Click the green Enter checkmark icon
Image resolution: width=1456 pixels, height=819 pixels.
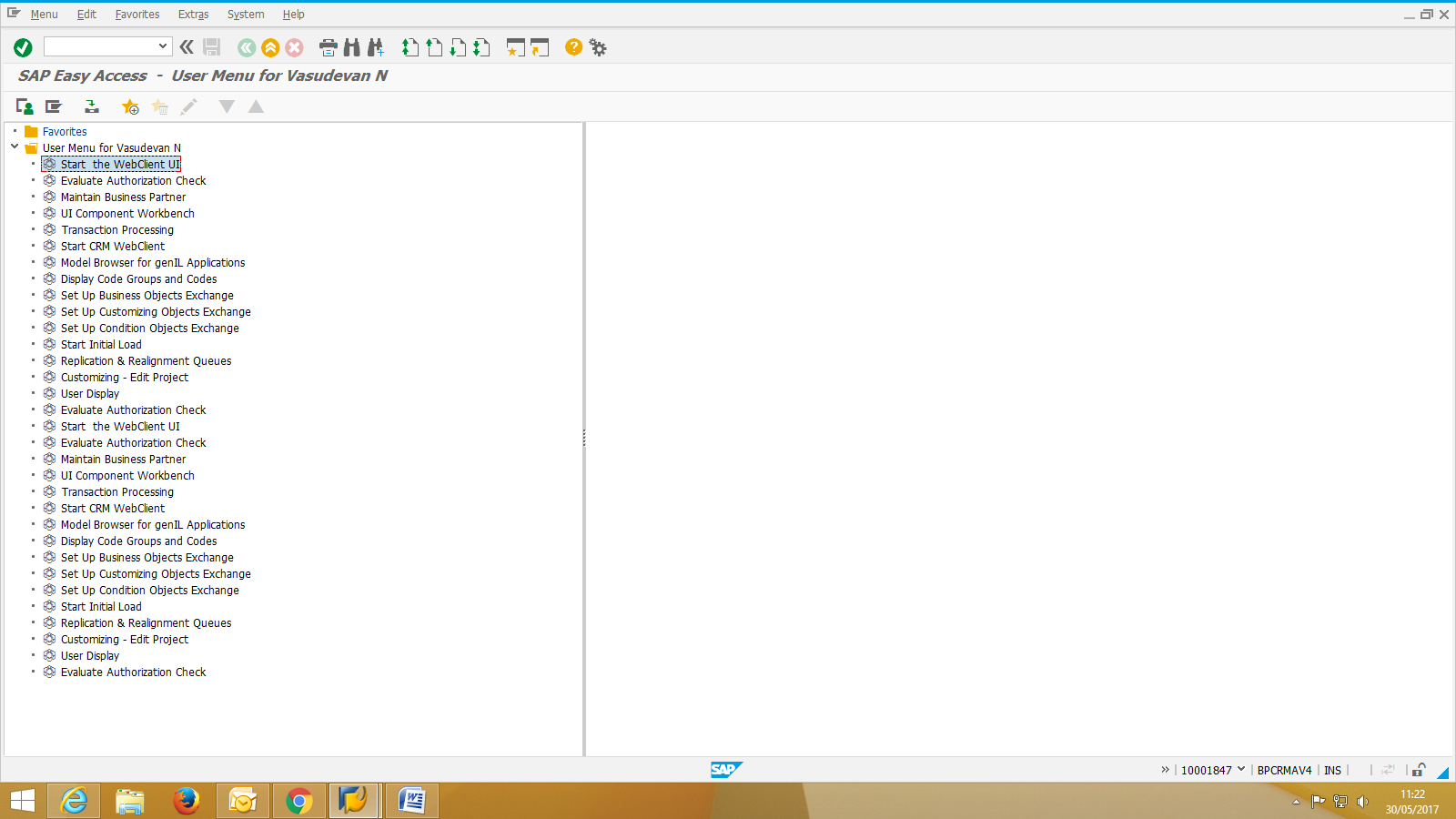point(24,47)
